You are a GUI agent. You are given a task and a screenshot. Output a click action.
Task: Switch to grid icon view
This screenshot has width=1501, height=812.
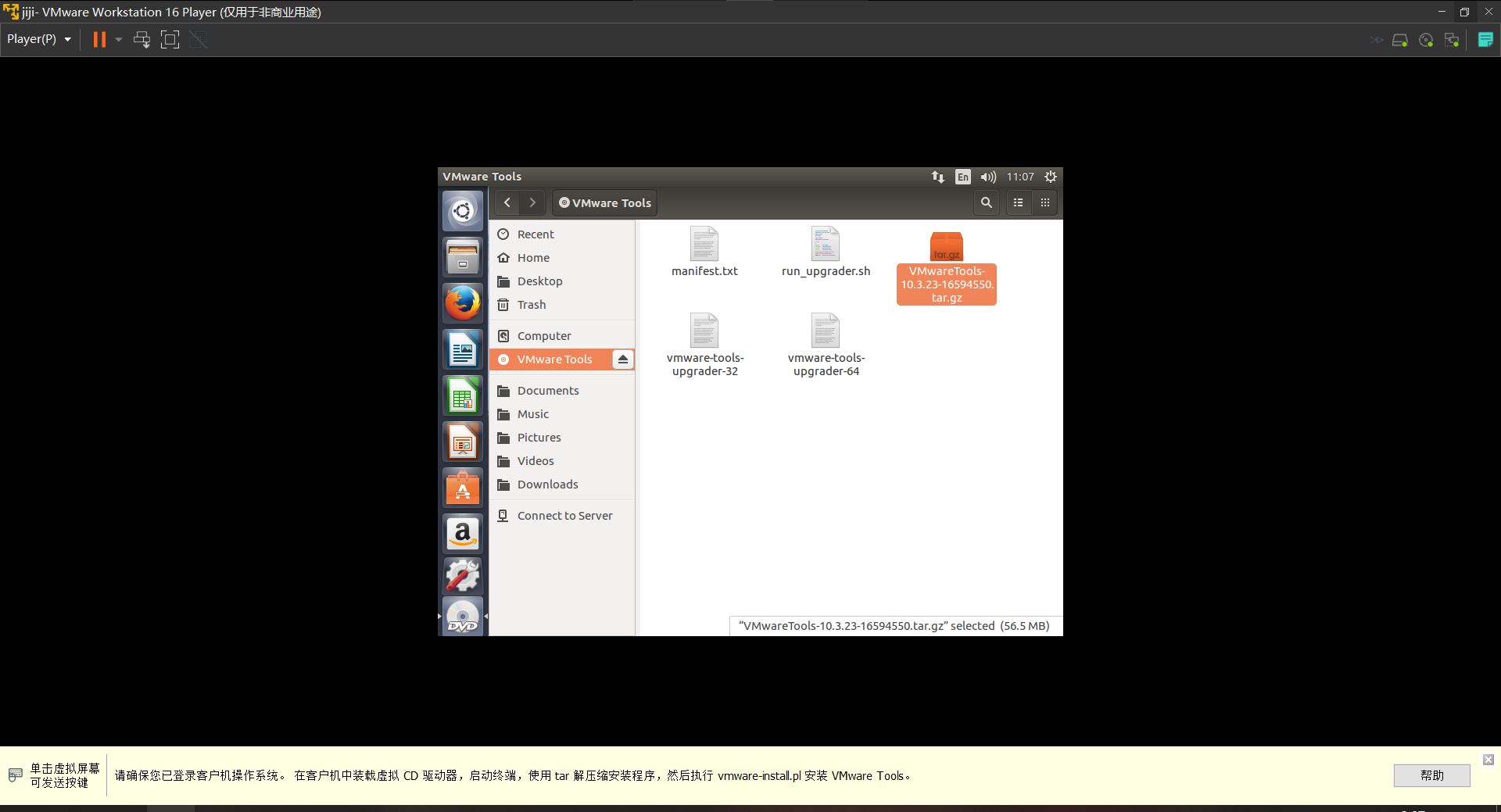click(1044, 202)
